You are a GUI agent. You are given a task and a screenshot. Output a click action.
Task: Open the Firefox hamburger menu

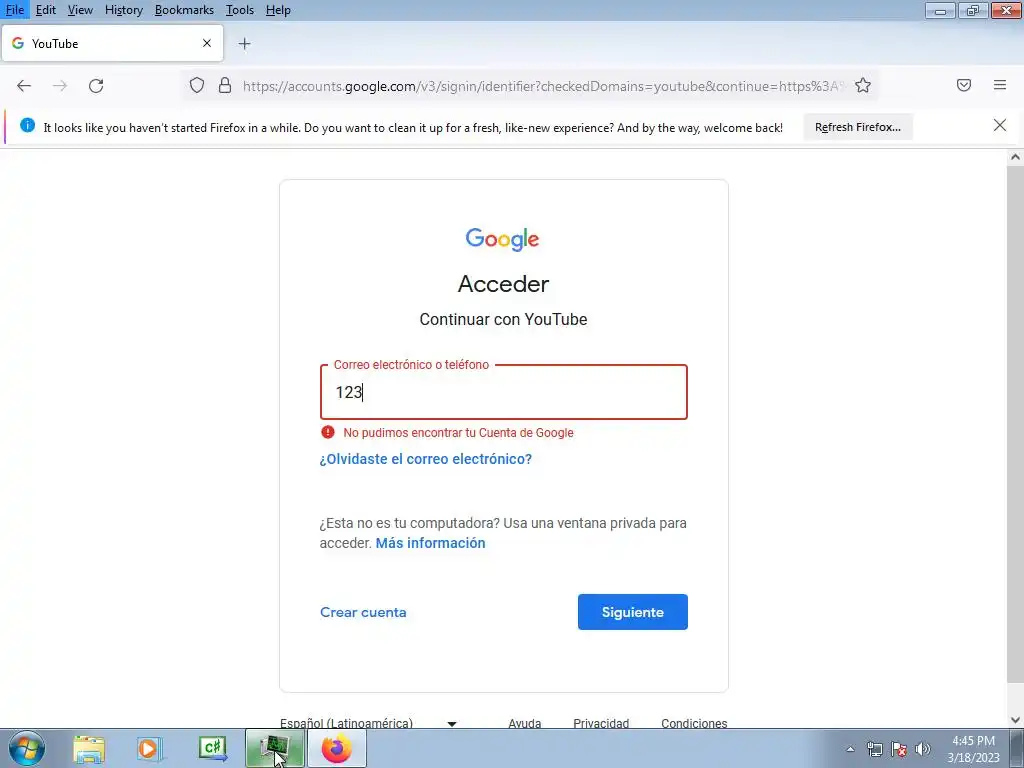[1000, 86]
